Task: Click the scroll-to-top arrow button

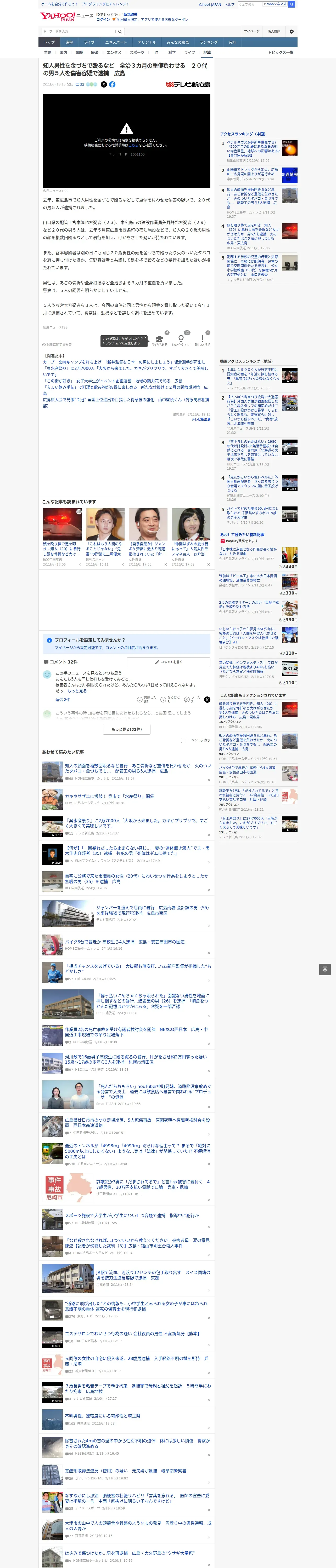Action: click(325, 969)
